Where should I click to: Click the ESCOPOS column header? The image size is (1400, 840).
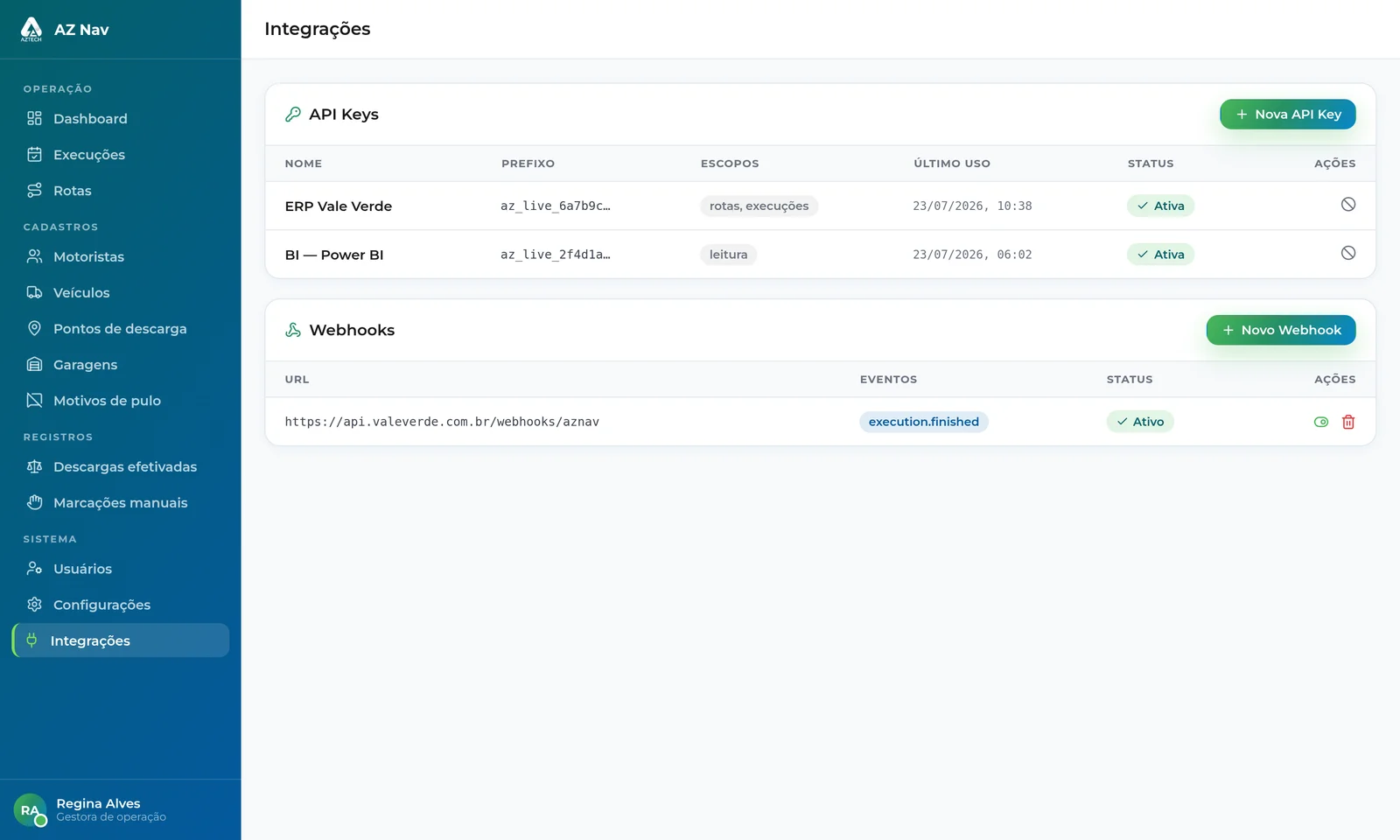730,164
